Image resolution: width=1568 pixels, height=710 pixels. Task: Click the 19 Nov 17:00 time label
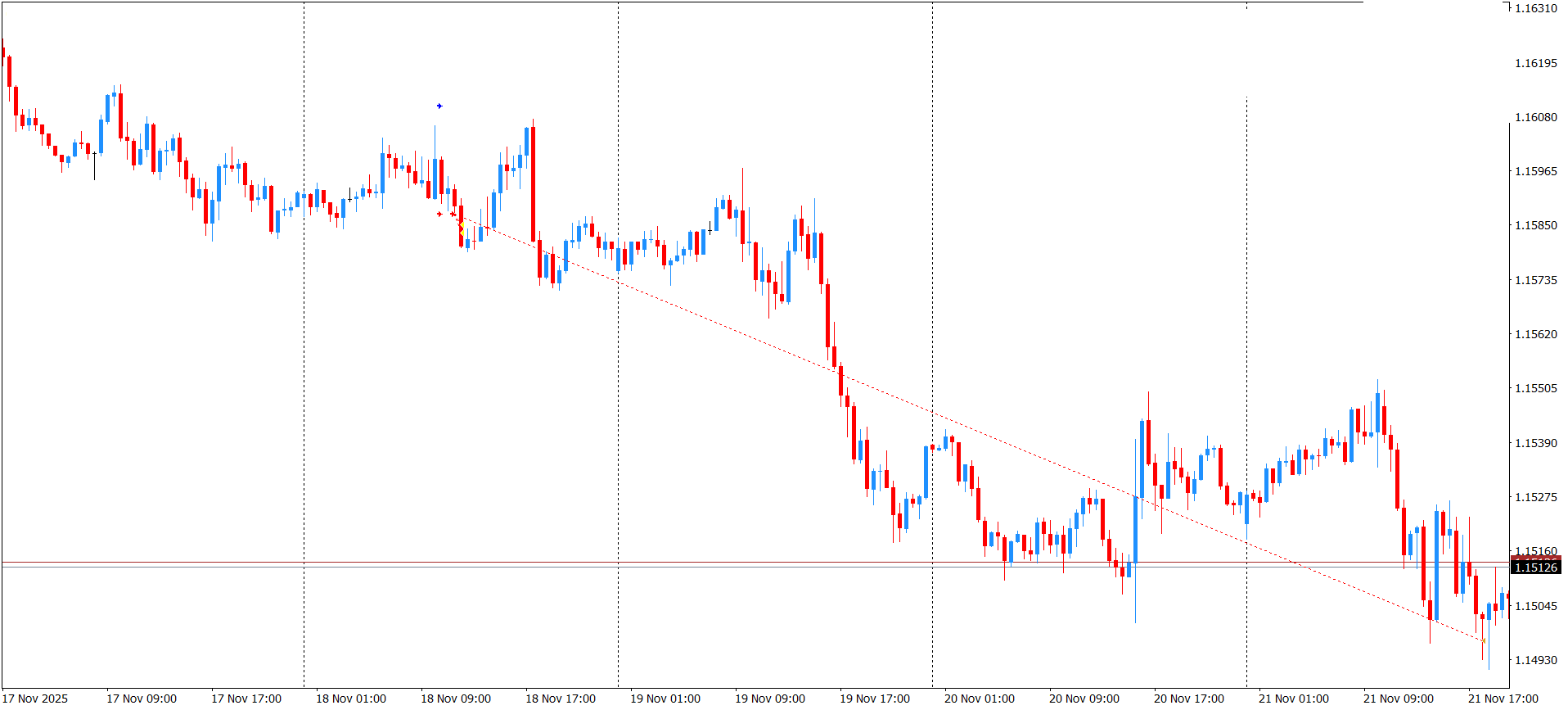coord(875,699)
